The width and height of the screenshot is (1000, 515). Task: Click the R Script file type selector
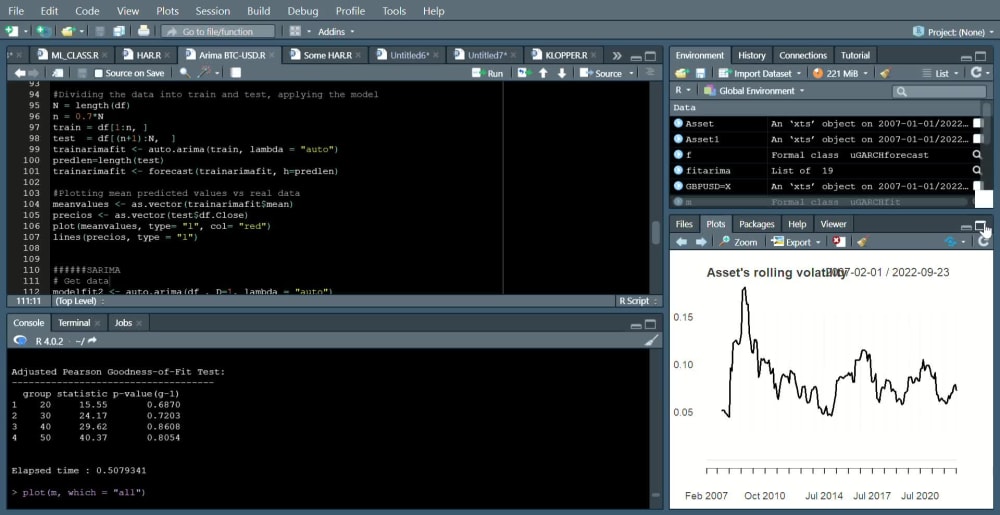coord(639,301)
